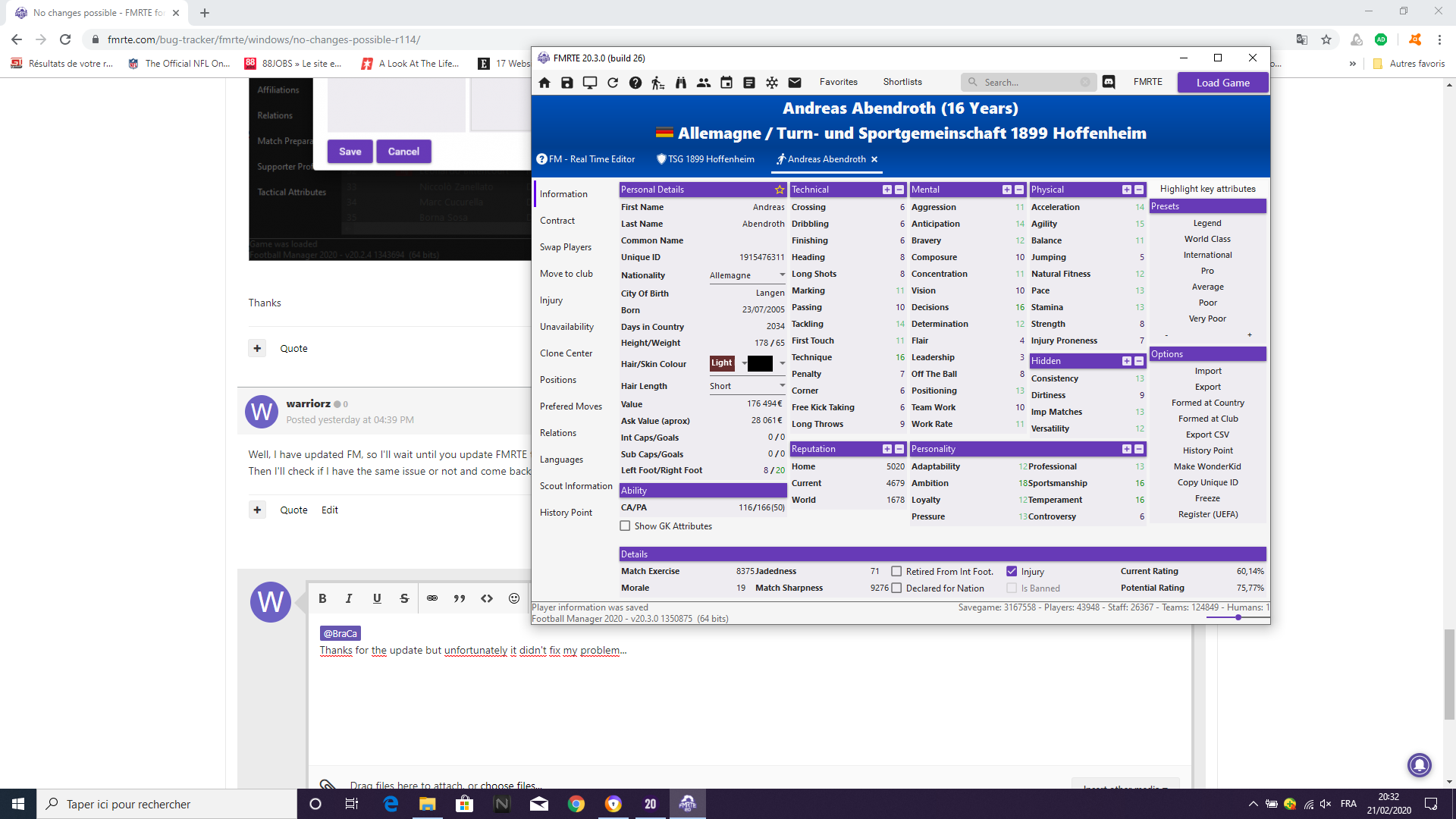The width and height of the screenshot is (1456, 819).
Task: Clear the search box with X icon
Action: (x=1085, y=82)
